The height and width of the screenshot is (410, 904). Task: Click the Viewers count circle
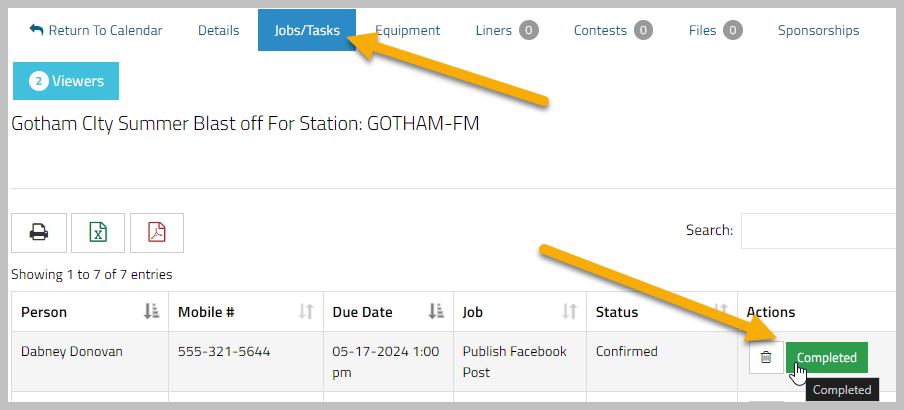tap(39, 81)
